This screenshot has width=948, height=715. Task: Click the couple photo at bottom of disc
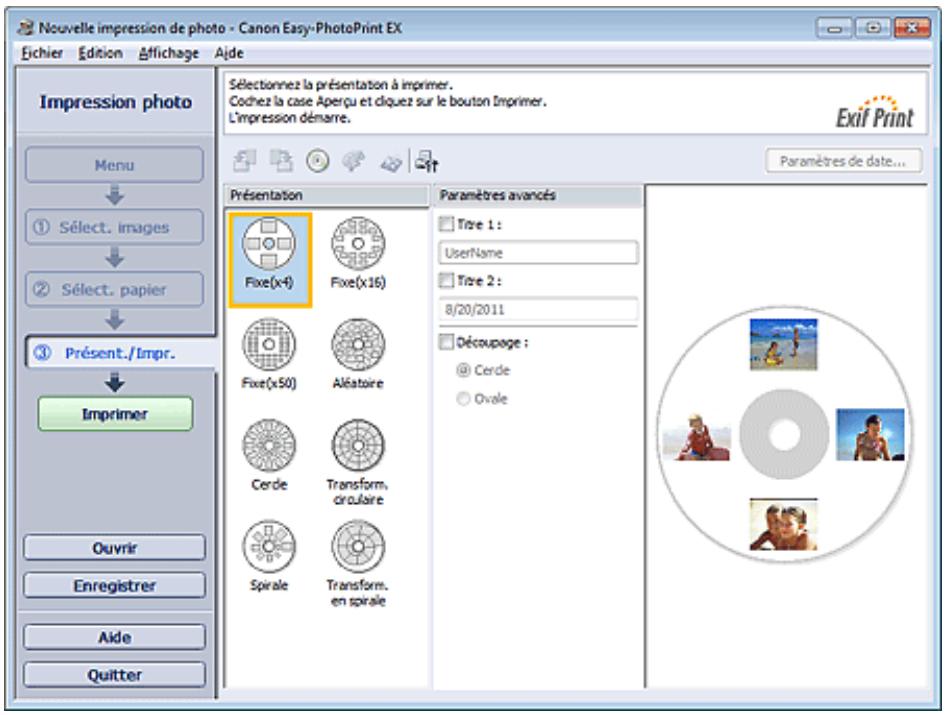(784, 524)
